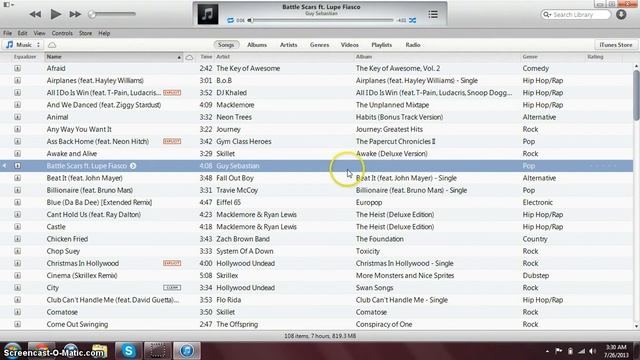Image resolution: width=640 pixels, height=360 pixels.
Task: Switch to the Genres tab
Action: point(319,45)
